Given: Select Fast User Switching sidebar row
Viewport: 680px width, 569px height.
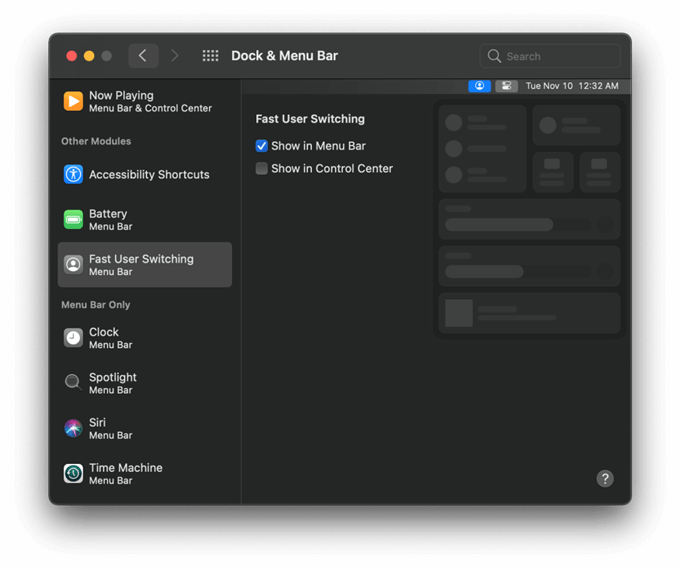Looking at the screenshot, I should [x=145, y=265].
